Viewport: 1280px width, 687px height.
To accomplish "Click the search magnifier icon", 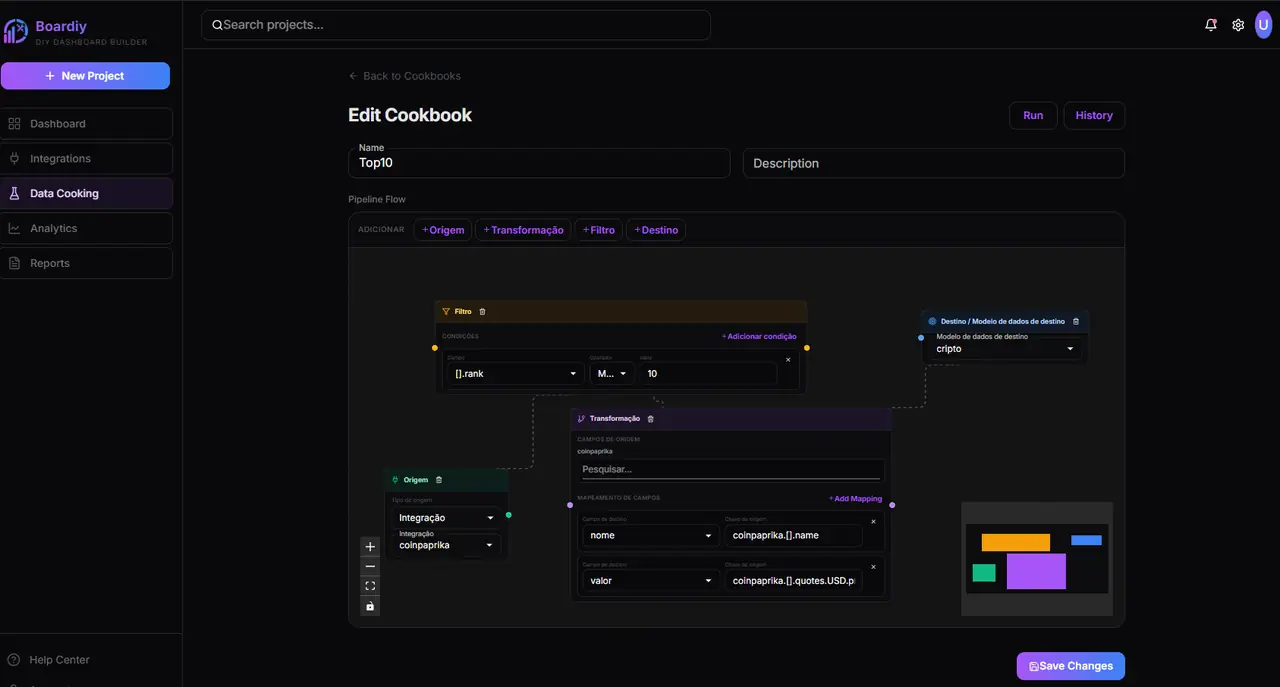I will [x=217, y=25].
